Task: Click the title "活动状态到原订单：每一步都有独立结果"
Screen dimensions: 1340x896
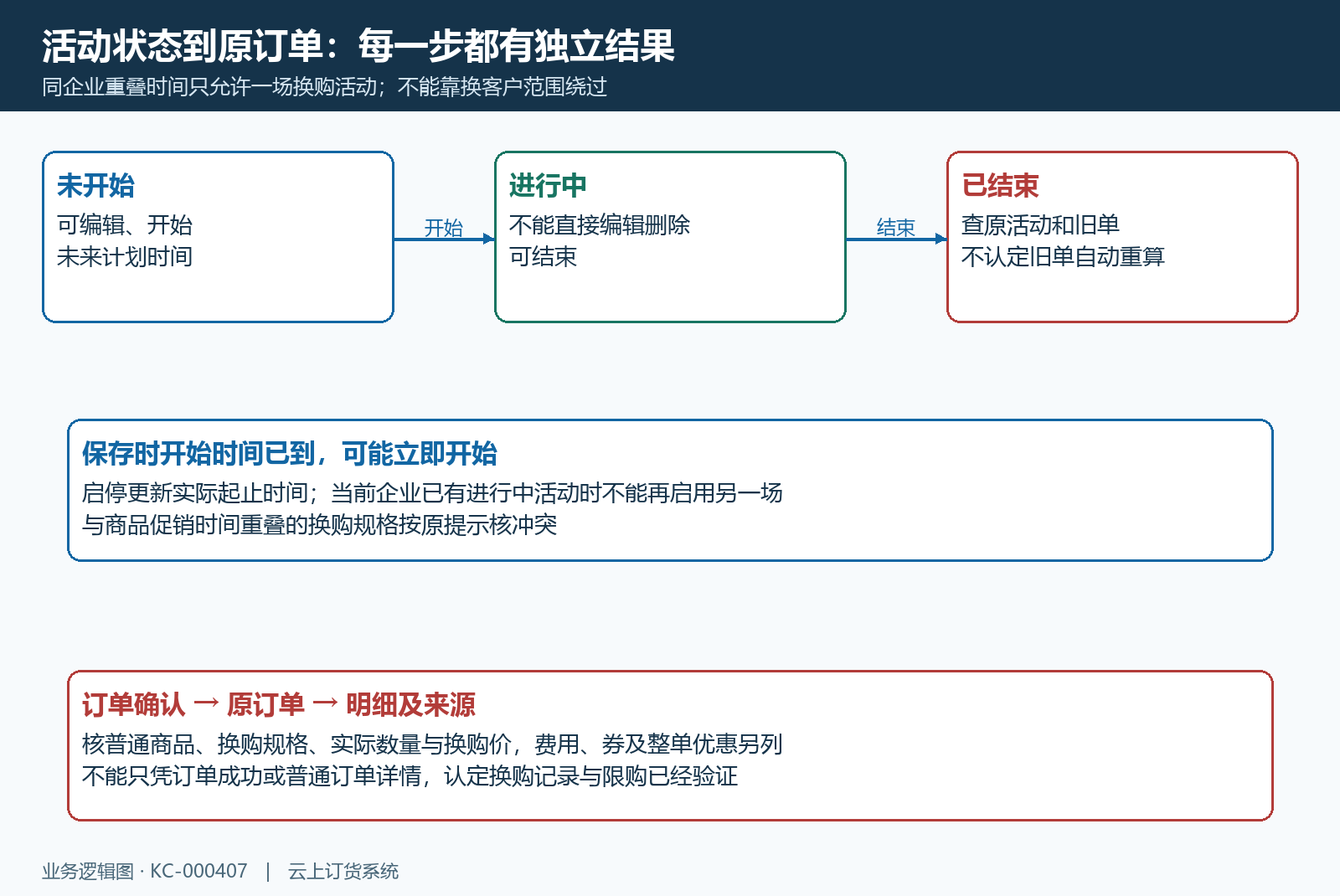Action: tap(358, 46)
